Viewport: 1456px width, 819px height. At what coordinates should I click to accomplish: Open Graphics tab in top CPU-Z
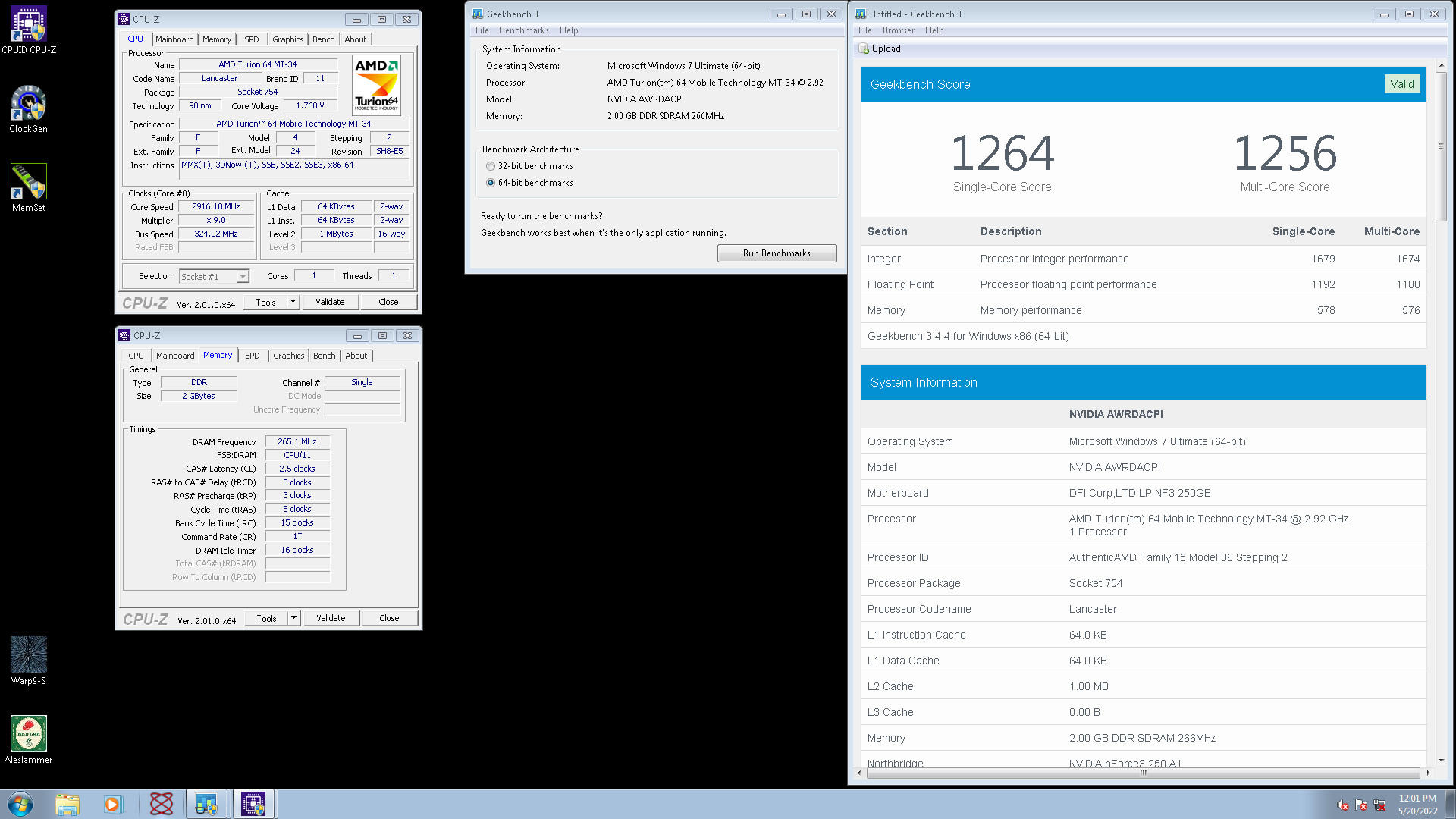point(288,39)
